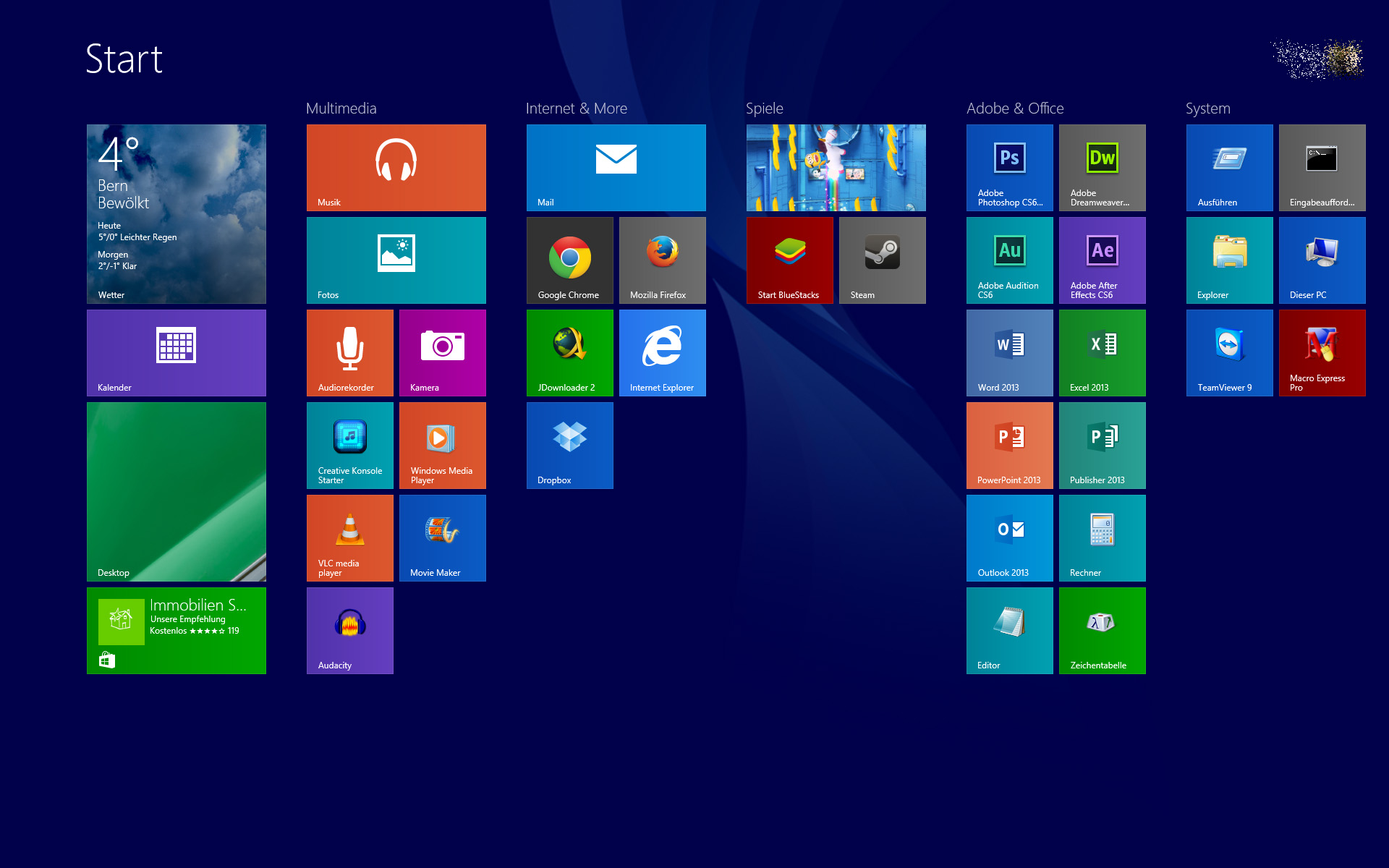Open the Wetter weather live tile for Bern
The width and height of the screenshot is (1389, 868).
pos(176,214)
